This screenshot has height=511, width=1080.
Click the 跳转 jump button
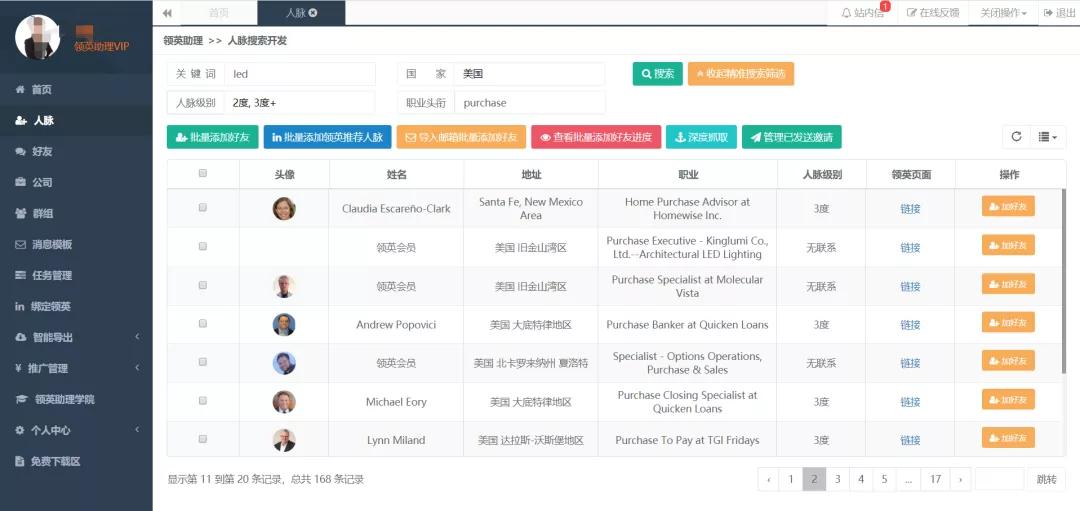click(x=1046, y=479)
